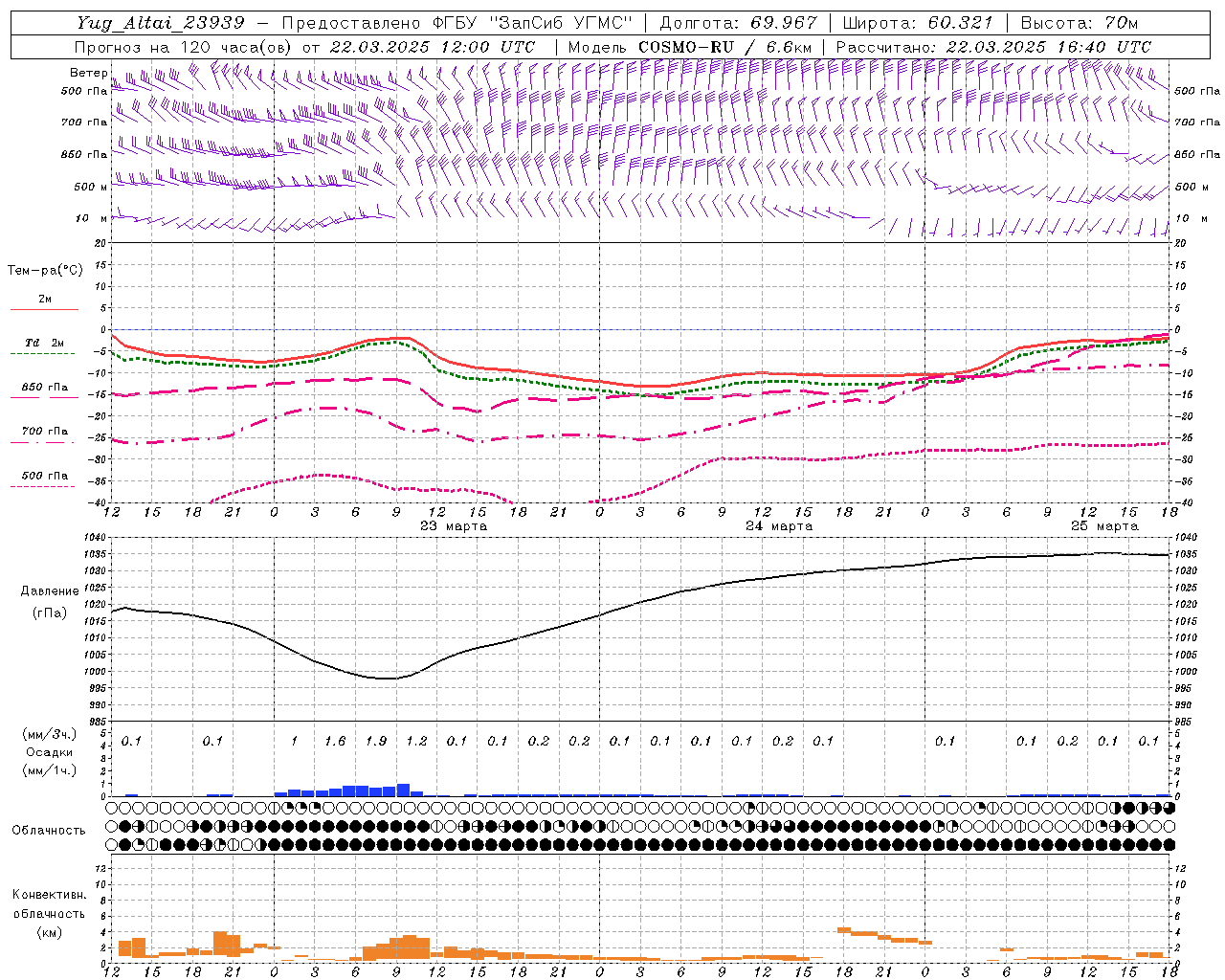
Task: Click the 10 м wind level label on left axis
Action: click(91, 218)
